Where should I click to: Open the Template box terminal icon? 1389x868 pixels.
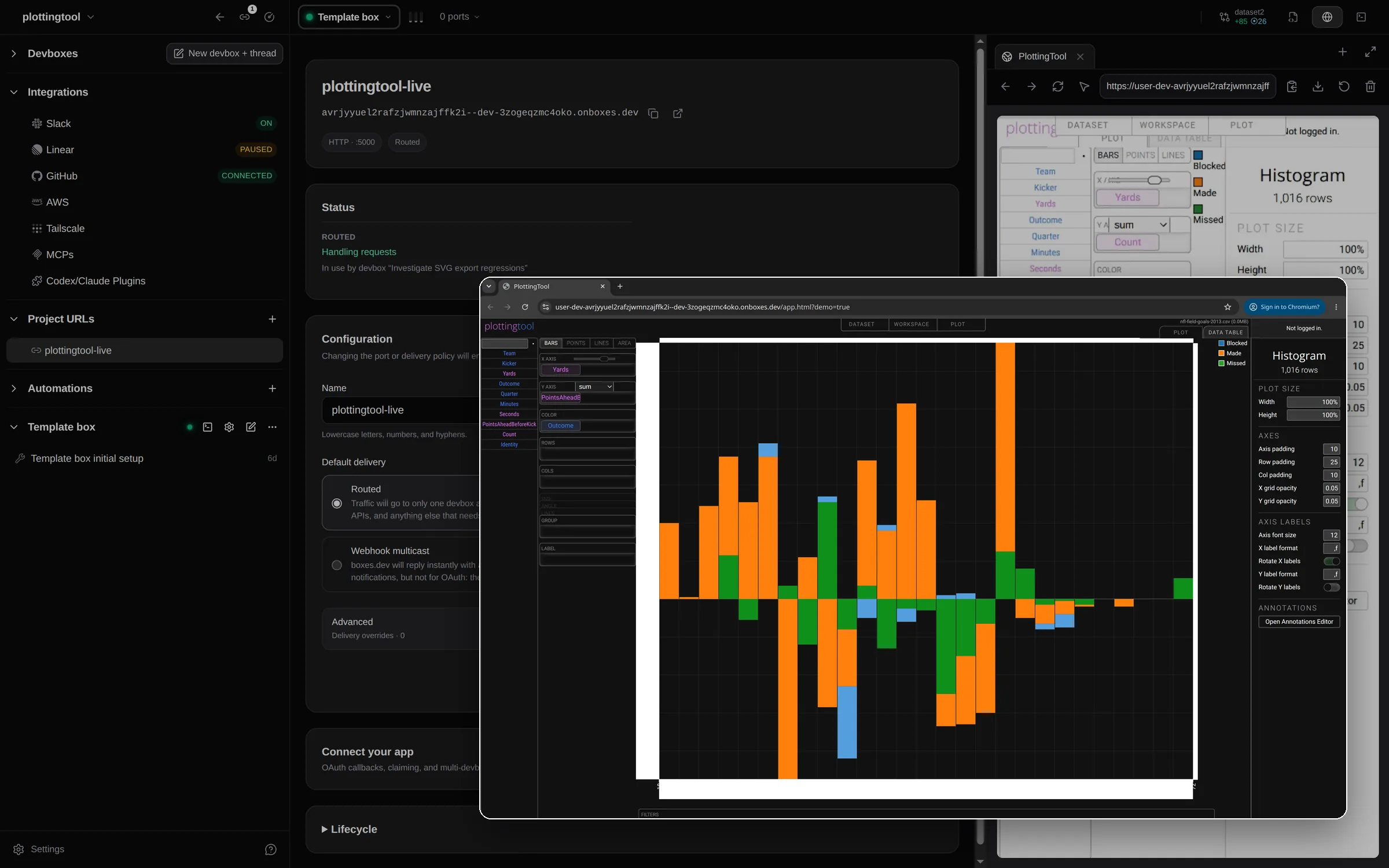208,427
